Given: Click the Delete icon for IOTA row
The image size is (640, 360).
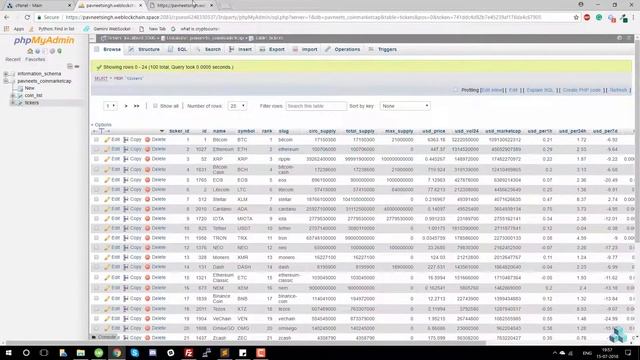Looking at the screenshot, I should click(148, 219).
